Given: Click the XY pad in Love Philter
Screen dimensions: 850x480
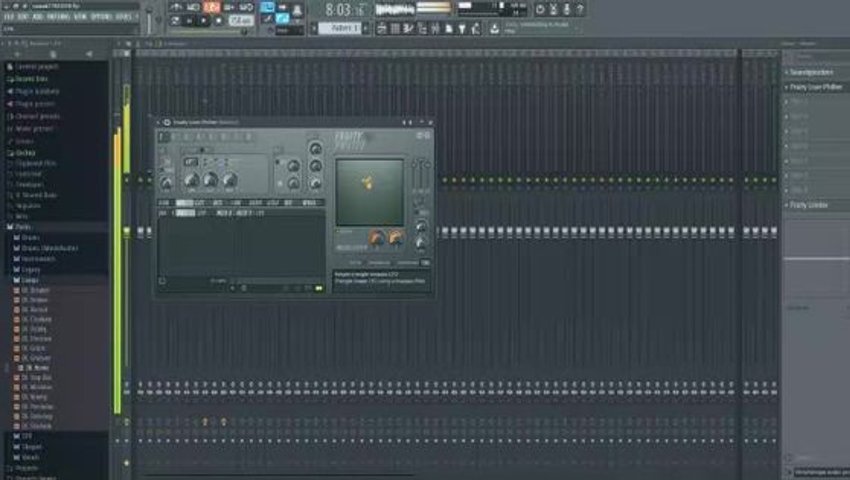Looking at the screenshot, I should [370, 192].
